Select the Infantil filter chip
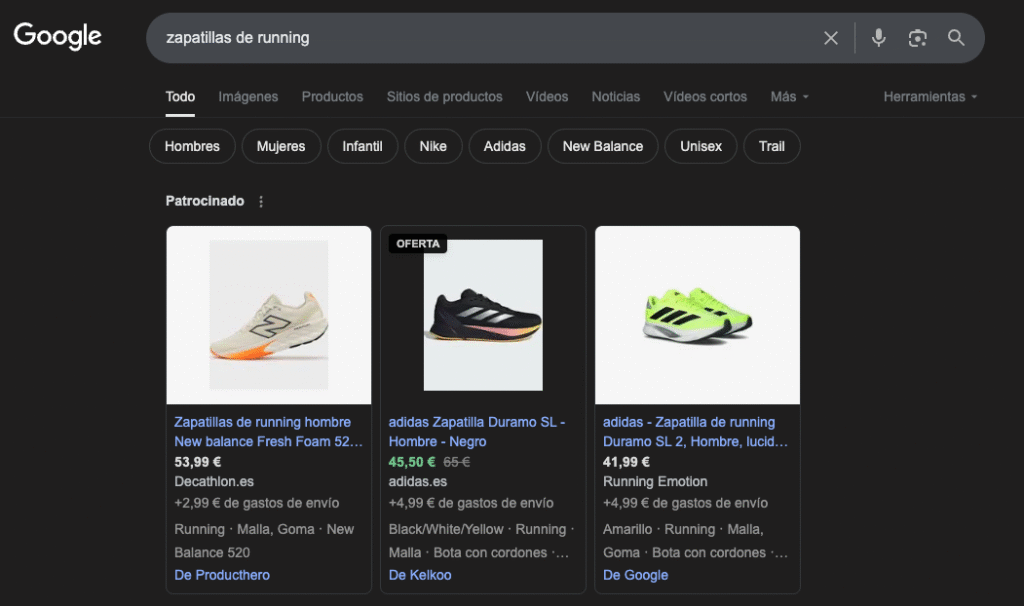The image size is (1024, 606). (362, 146)
